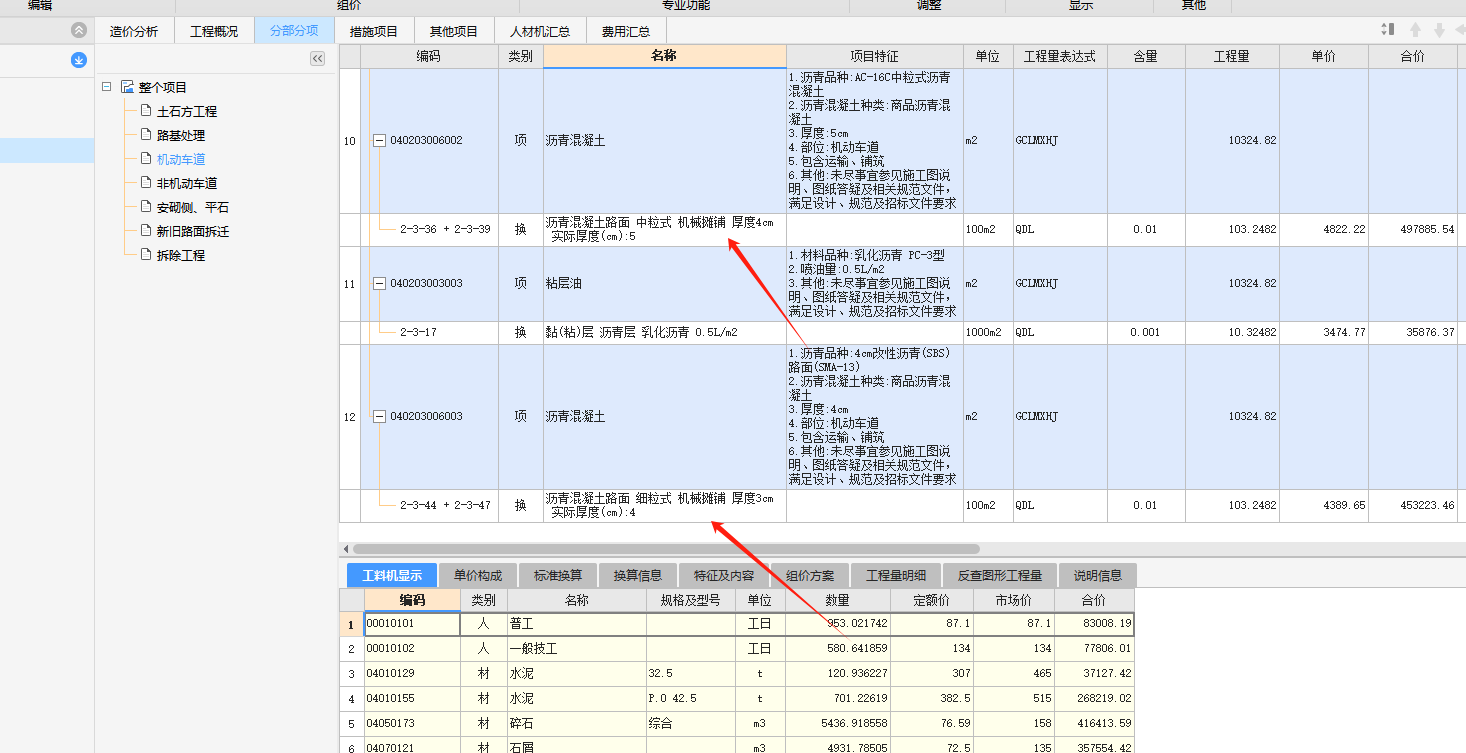The width and height of the screenshot is (1466, 753).
Task: Click the move down arrow icon
Action: [x=1439, y=30]
